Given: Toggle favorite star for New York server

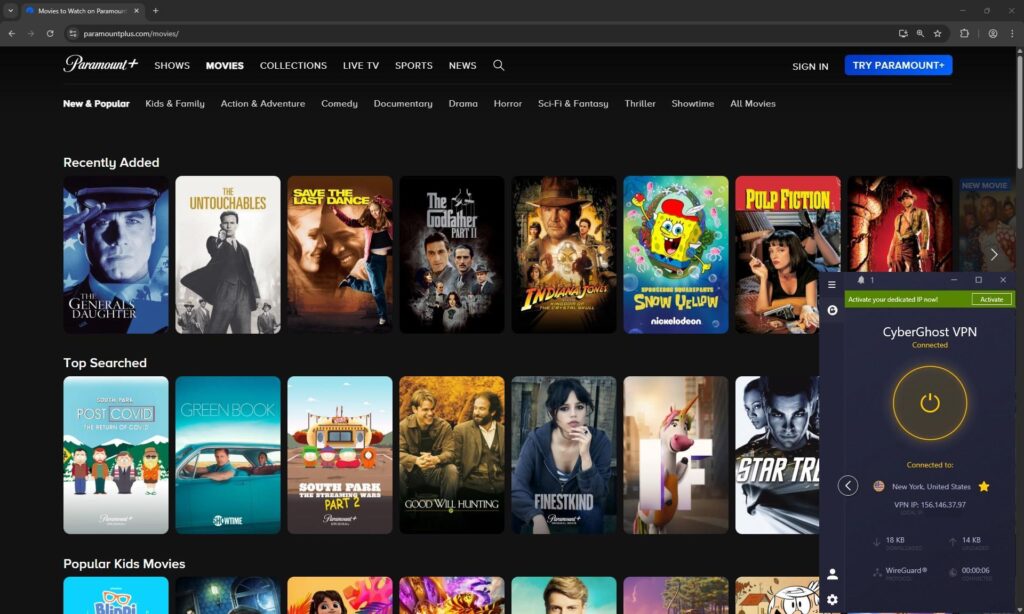Looking at the screenshot, I should click(984, 486).
